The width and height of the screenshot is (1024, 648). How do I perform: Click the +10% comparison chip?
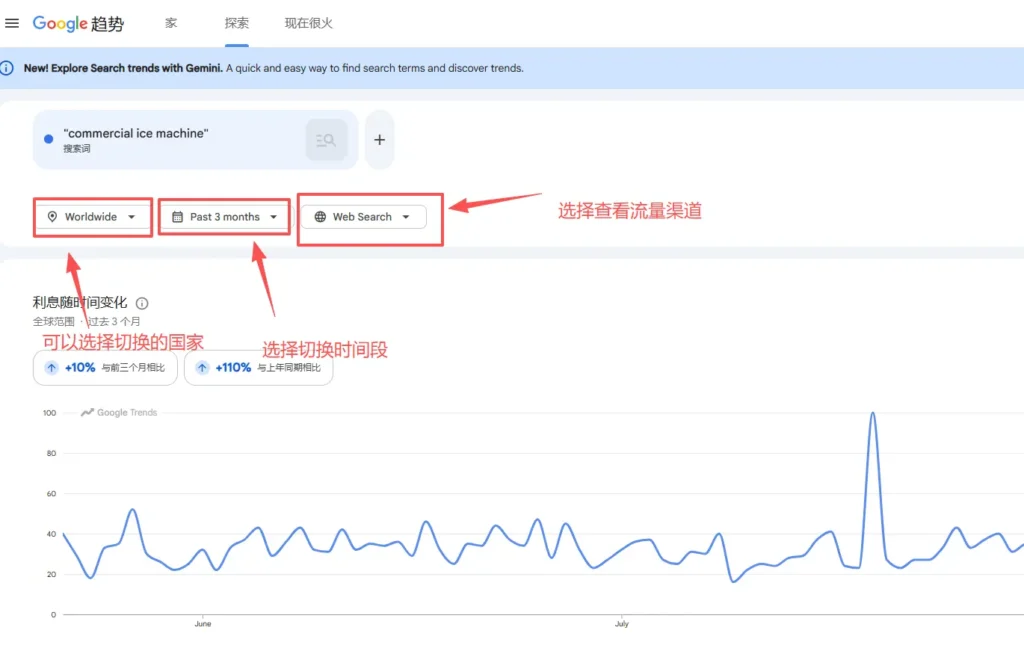[105, 368]
